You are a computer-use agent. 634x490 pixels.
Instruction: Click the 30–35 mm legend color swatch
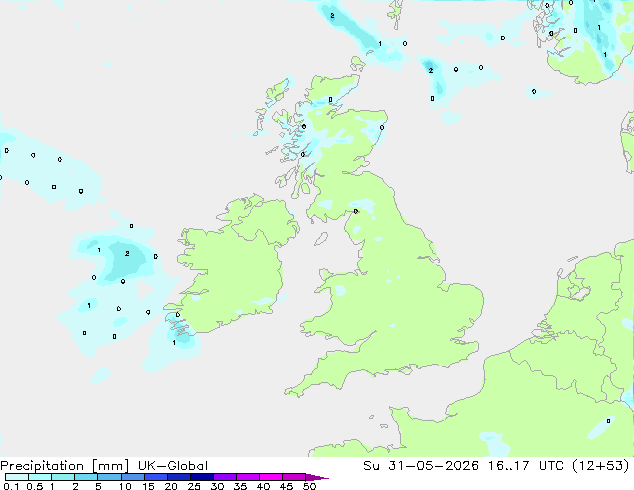(x=224, y=477)
